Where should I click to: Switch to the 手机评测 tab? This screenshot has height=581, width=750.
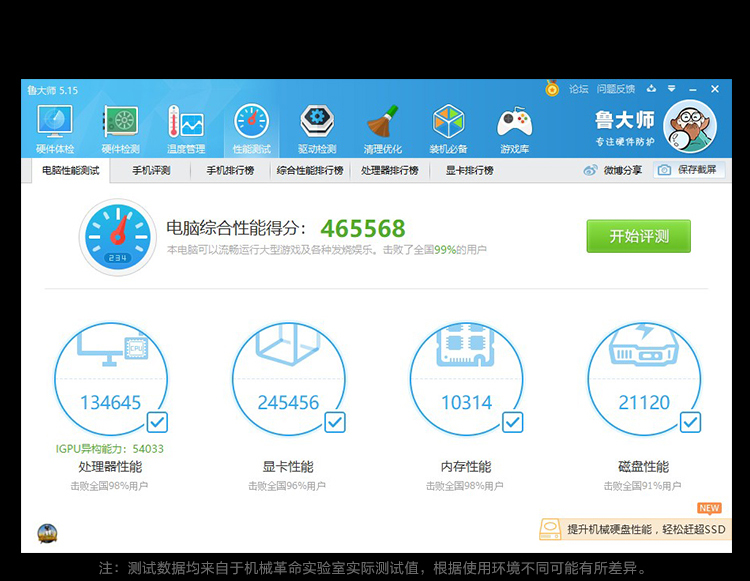pyautogui.click(x=151, y=170)
